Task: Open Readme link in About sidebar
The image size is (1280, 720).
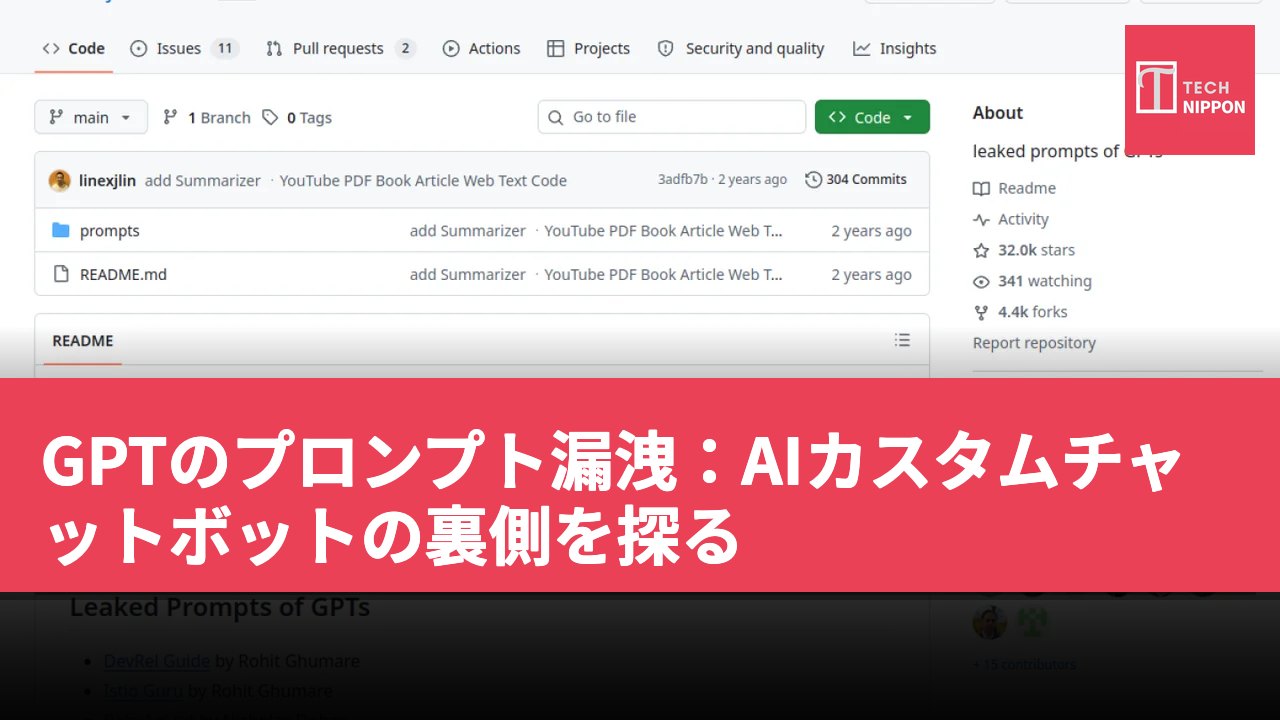Action: point(1015,188)
